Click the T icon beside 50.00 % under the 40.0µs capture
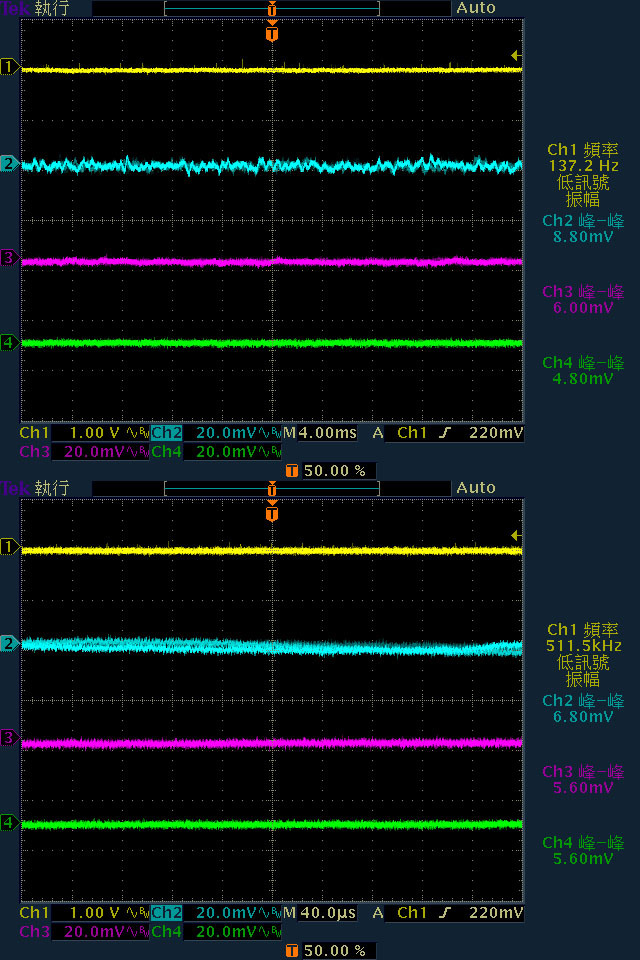Viewport: 640px width, 960px height. click(x=292, y=951)
